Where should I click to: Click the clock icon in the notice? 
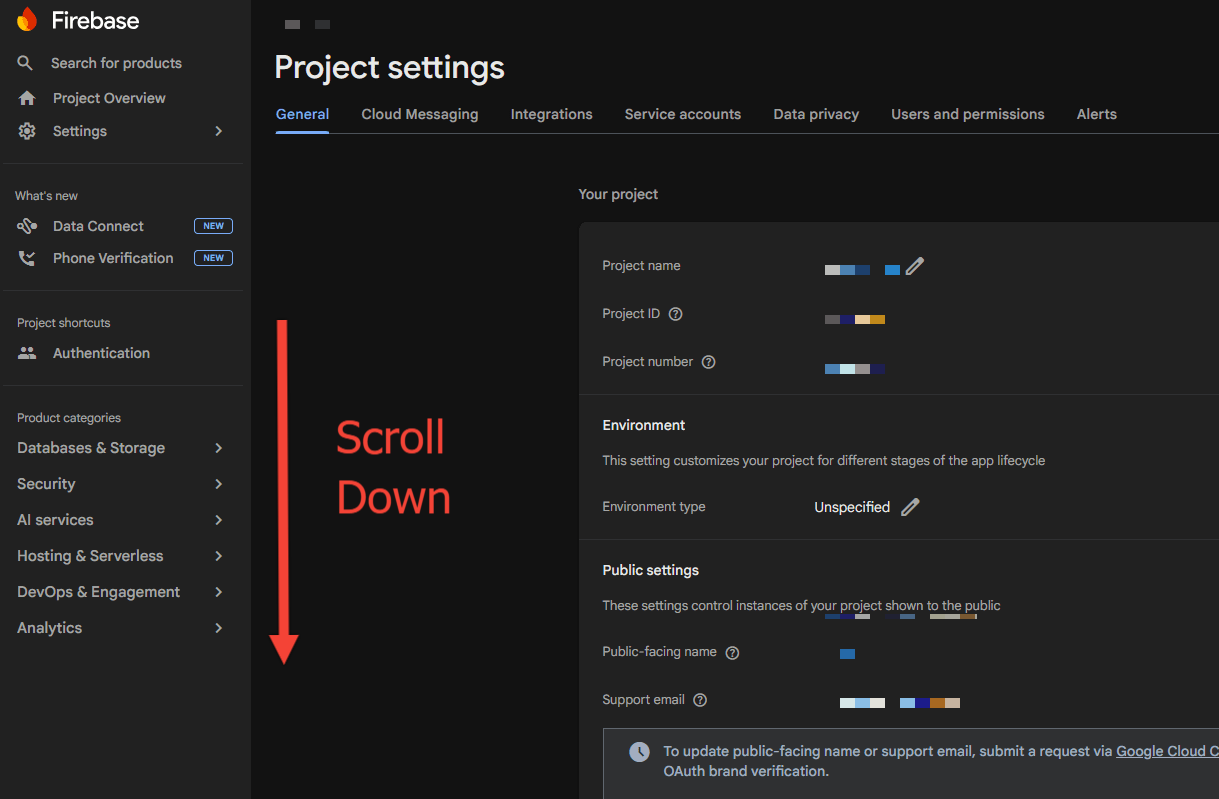tap(639, 752)
